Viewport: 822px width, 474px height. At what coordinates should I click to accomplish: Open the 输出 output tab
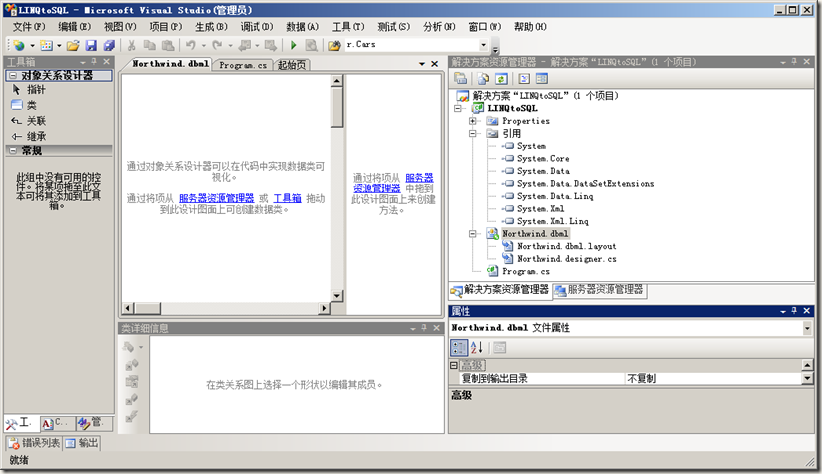coord(82,443)
